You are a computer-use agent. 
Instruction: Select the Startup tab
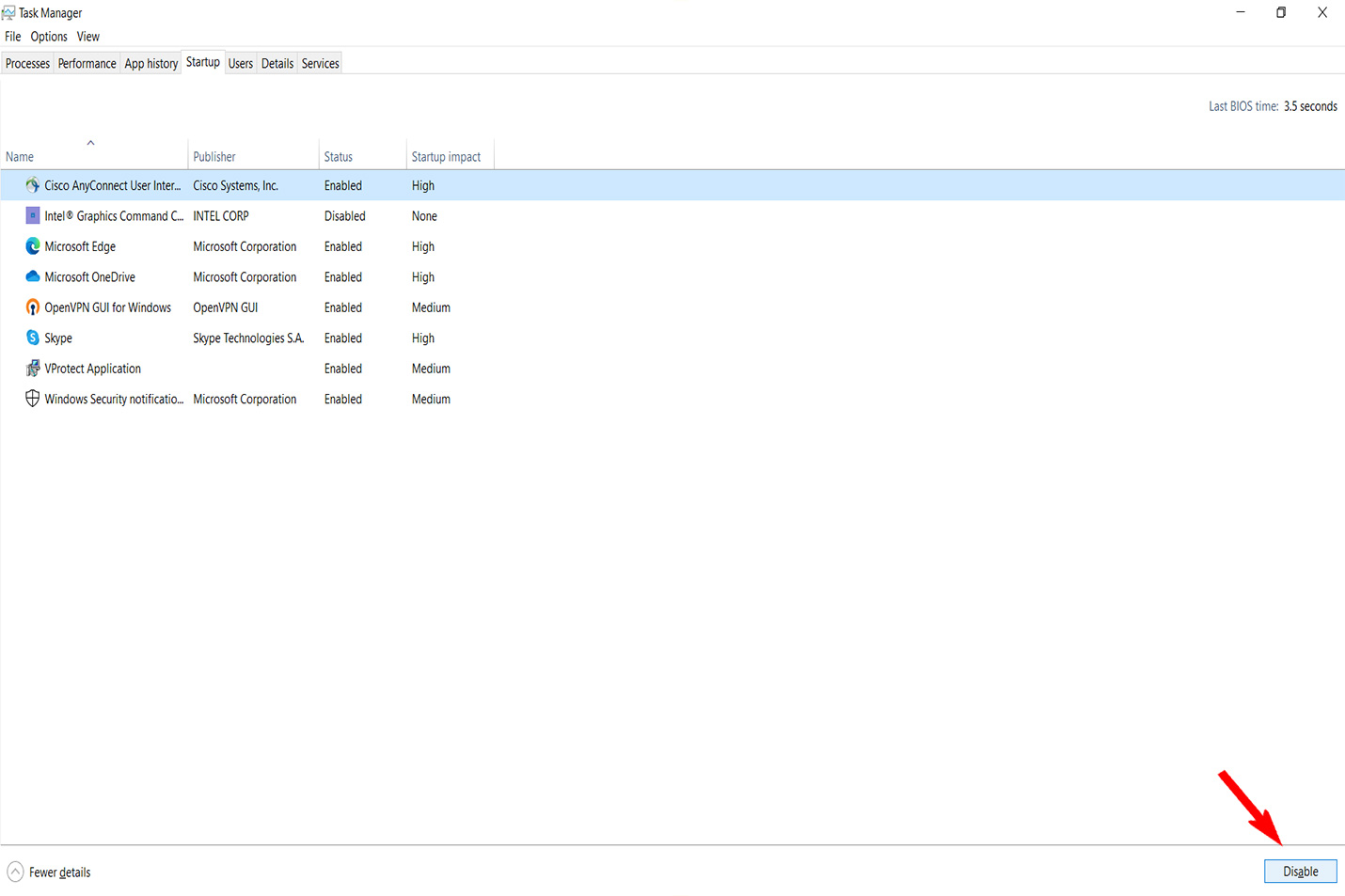pos(203,62)
